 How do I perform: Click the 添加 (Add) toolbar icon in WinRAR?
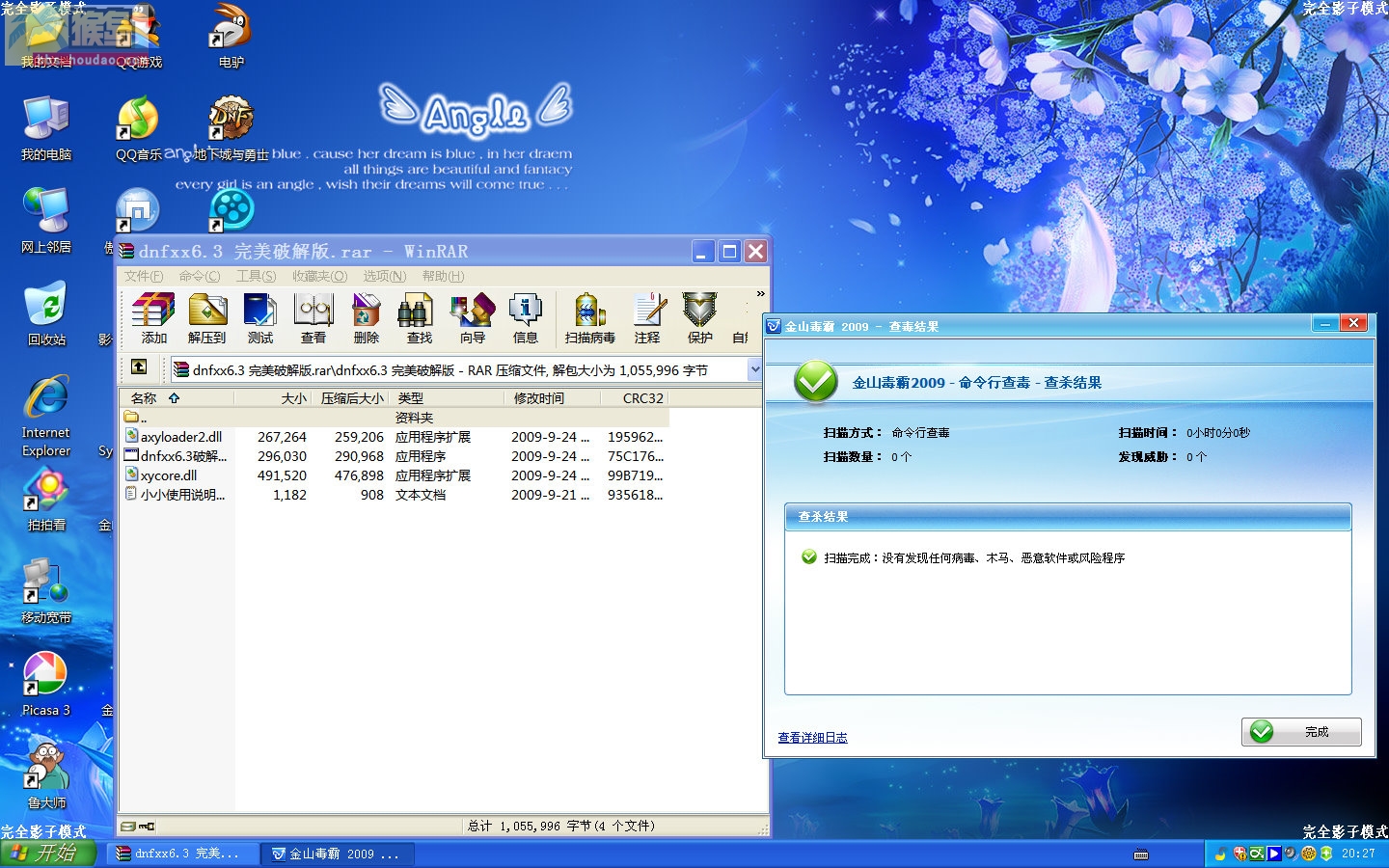coord(153,318)
